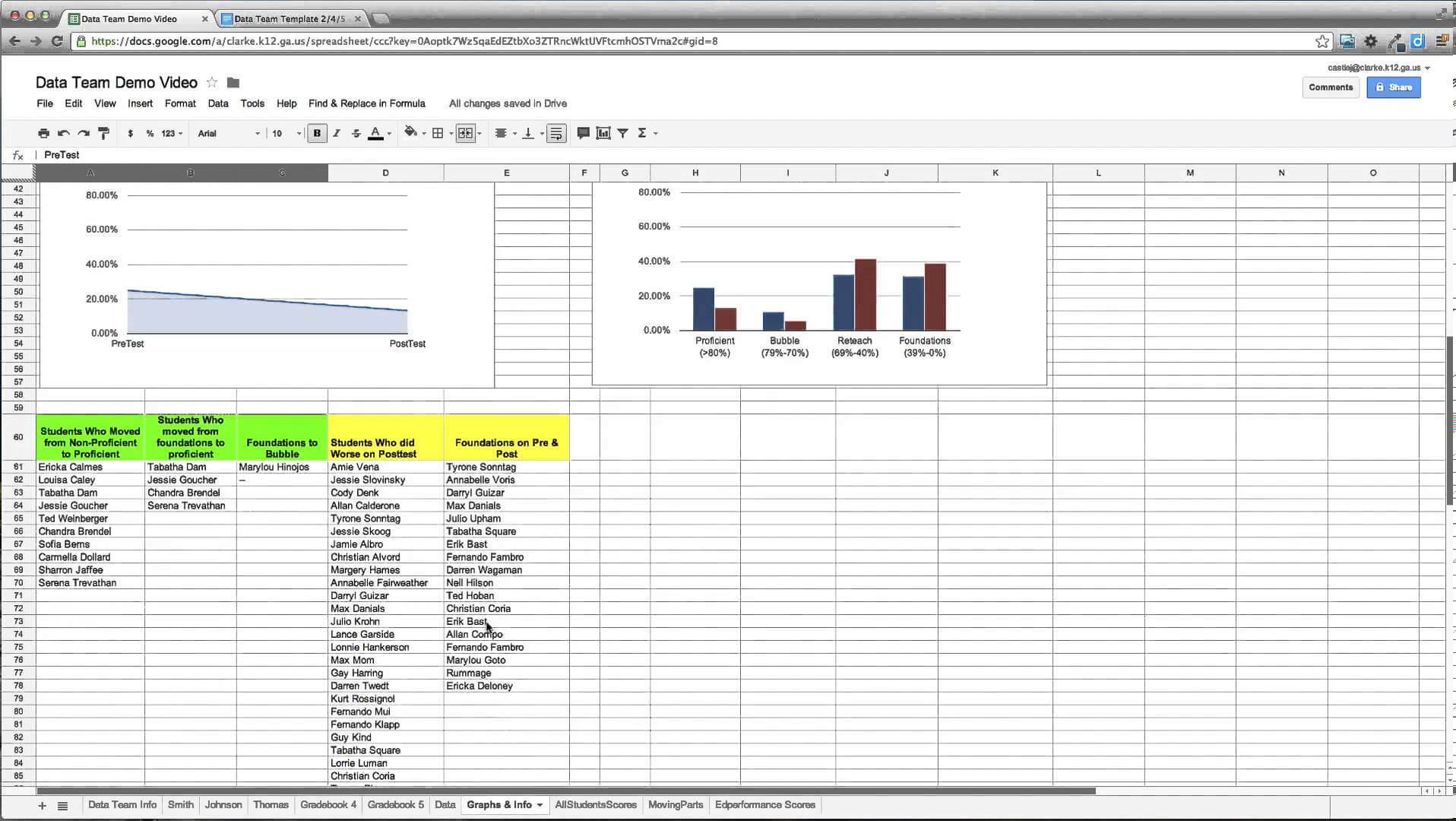Open the font size dropdown
1456x821 pixels.
286,133
